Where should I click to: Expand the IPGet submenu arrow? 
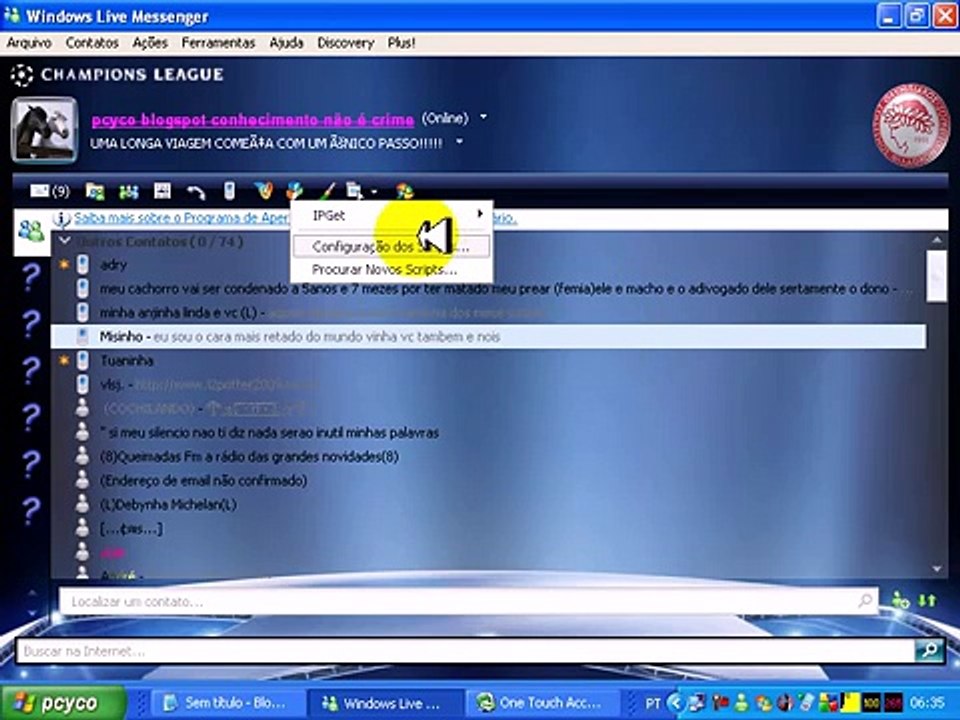[480, 214]
